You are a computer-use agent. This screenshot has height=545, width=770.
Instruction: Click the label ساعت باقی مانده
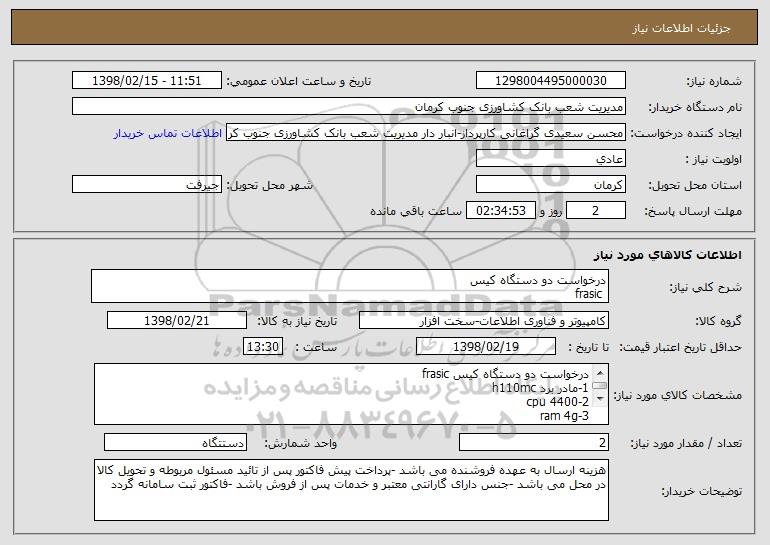pyautogui.click(x=416, y=211)
